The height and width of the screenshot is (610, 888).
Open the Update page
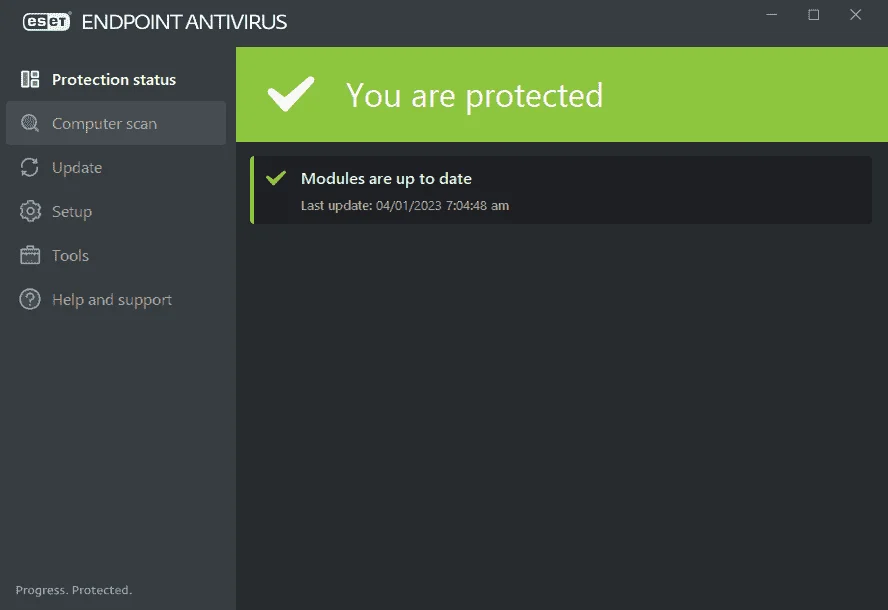pos(116,167)
